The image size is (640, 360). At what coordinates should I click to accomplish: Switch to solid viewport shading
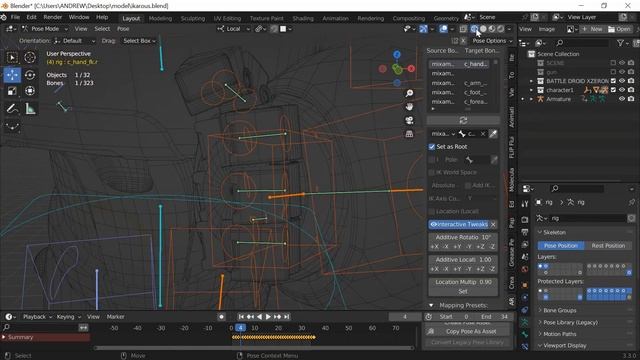[483, 29]
